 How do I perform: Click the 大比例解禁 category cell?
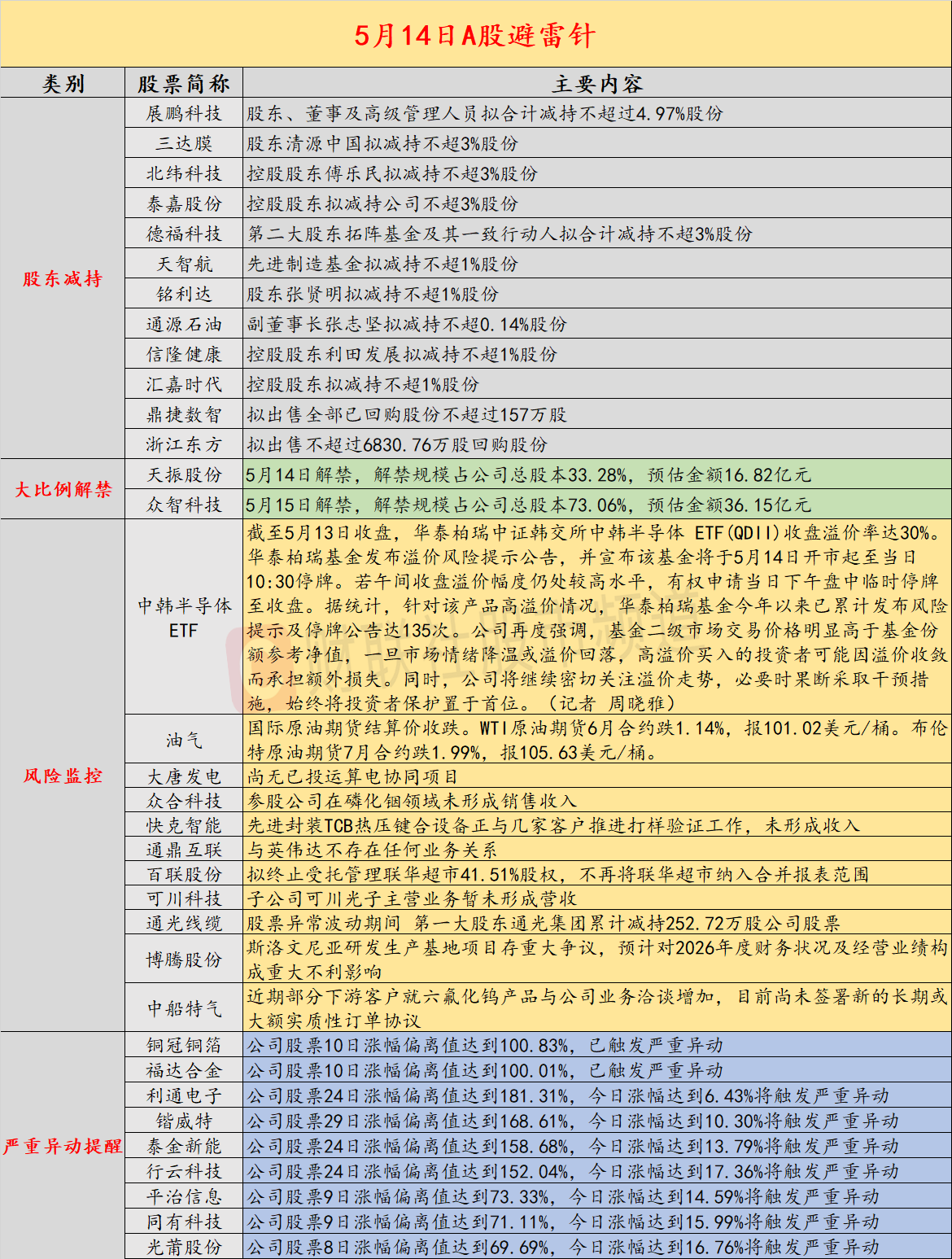[63, 489]
